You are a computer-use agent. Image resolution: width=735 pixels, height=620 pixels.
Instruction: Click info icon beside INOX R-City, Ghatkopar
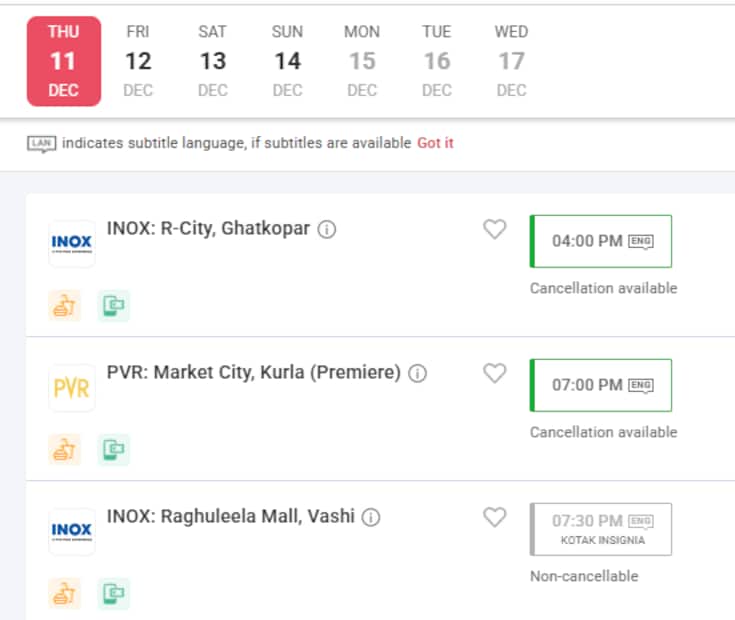click(x=327, y=229)
